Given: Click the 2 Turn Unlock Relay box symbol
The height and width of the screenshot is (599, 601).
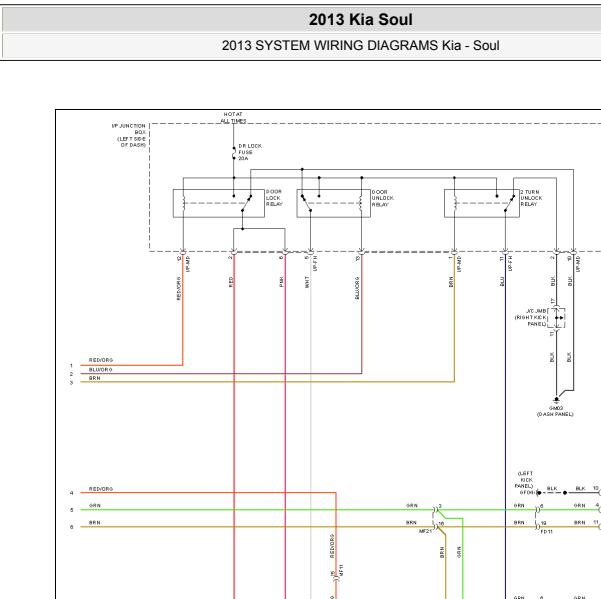Looking at the screenshot, I should point(482,203).
